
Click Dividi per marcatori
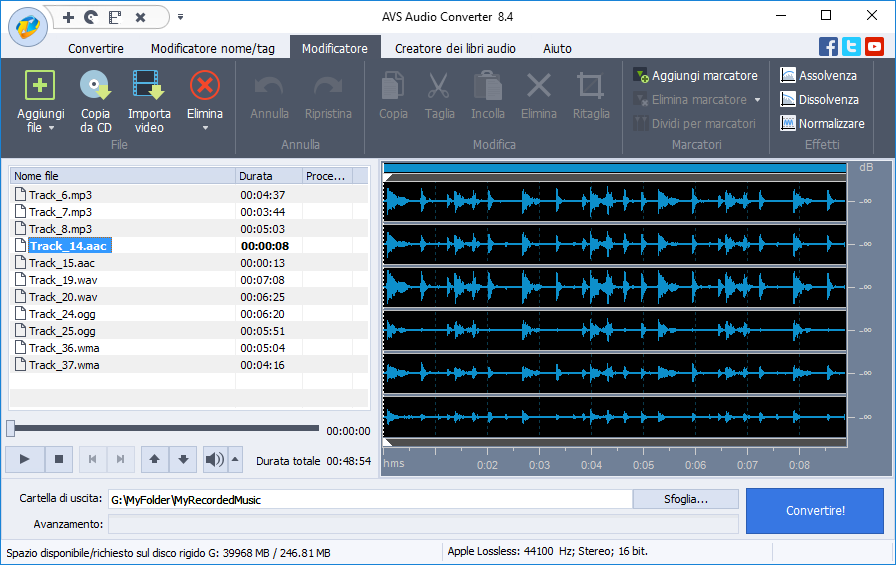click(x=694, y=123)
